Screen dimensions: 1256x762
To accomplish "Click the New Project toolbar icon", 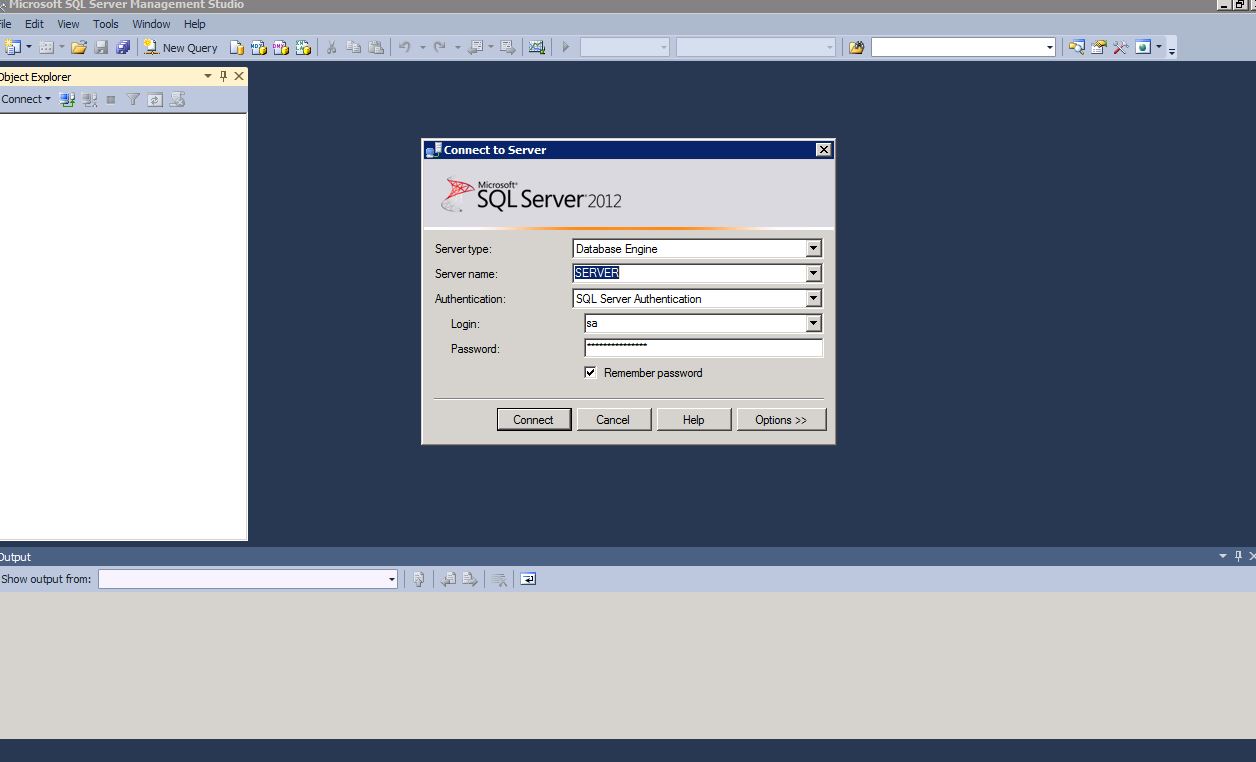I will (12, 47).
